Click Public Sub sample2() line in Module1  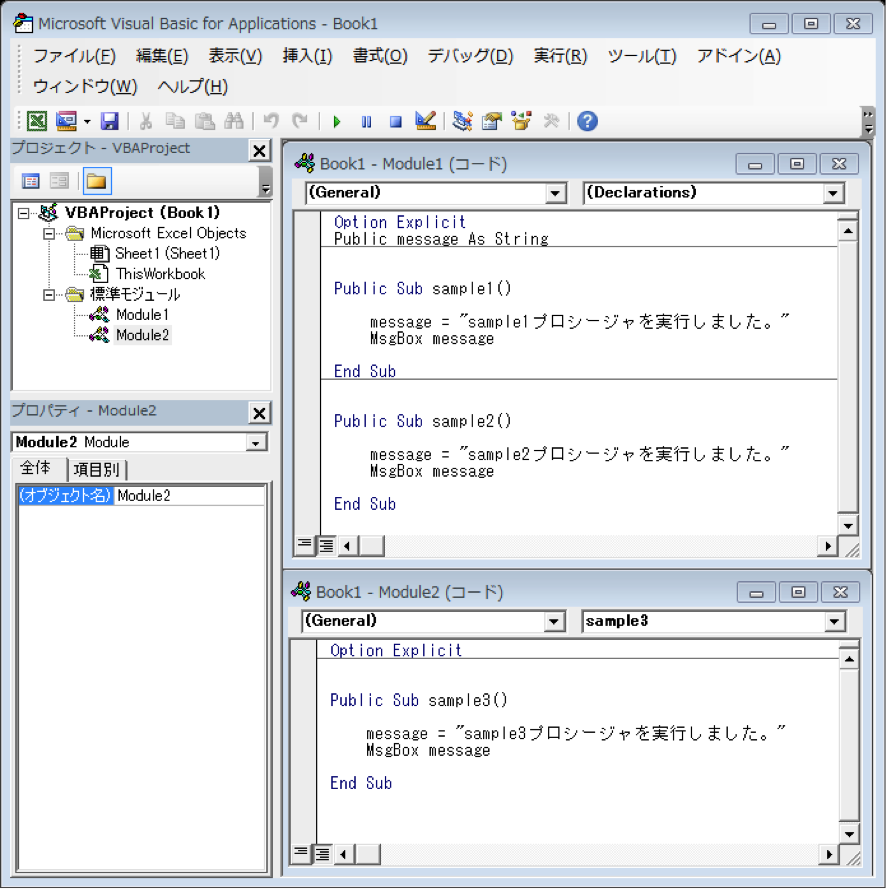pos(422,421)
